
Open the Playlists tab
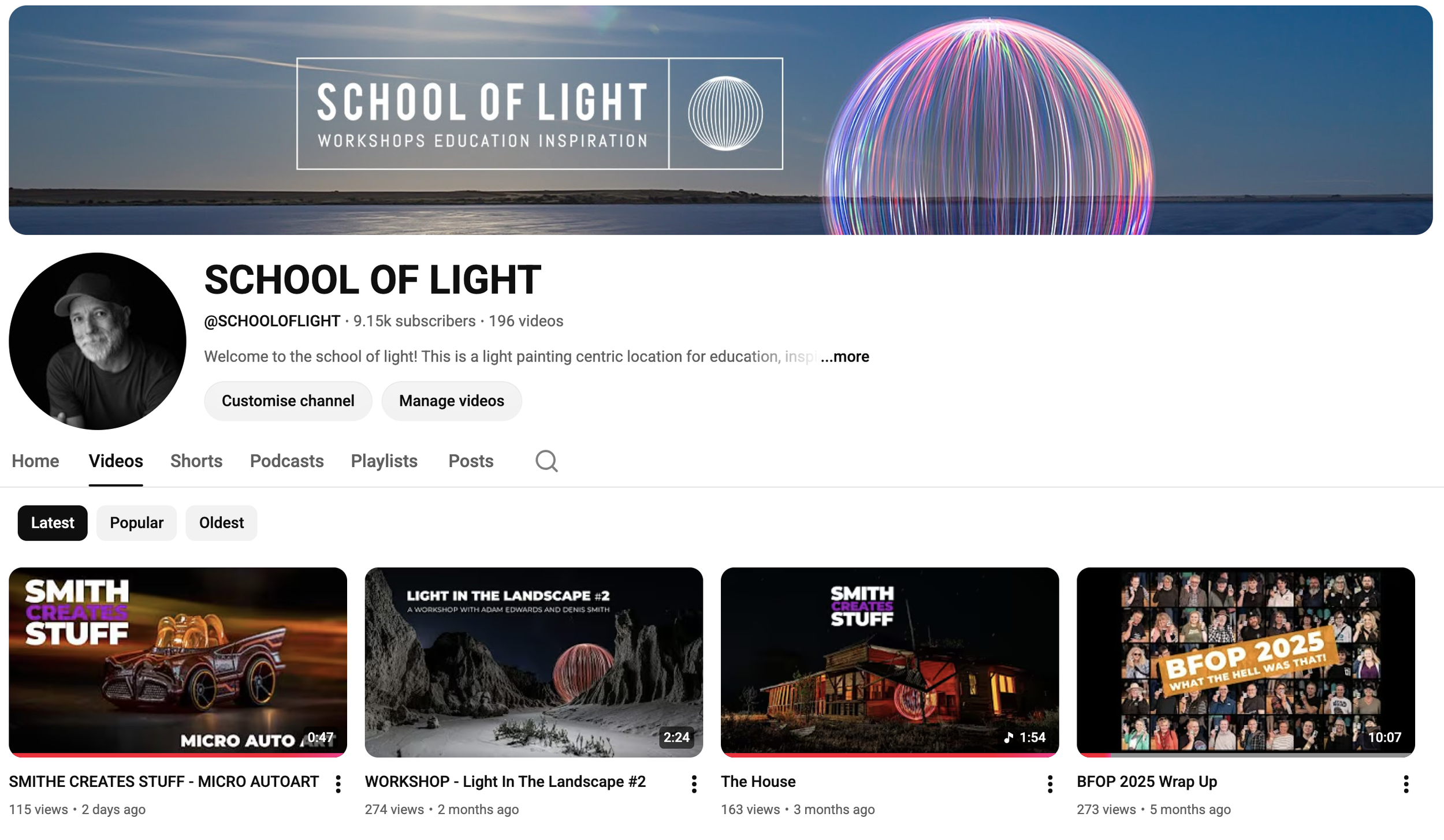click(x=384, y=461)
